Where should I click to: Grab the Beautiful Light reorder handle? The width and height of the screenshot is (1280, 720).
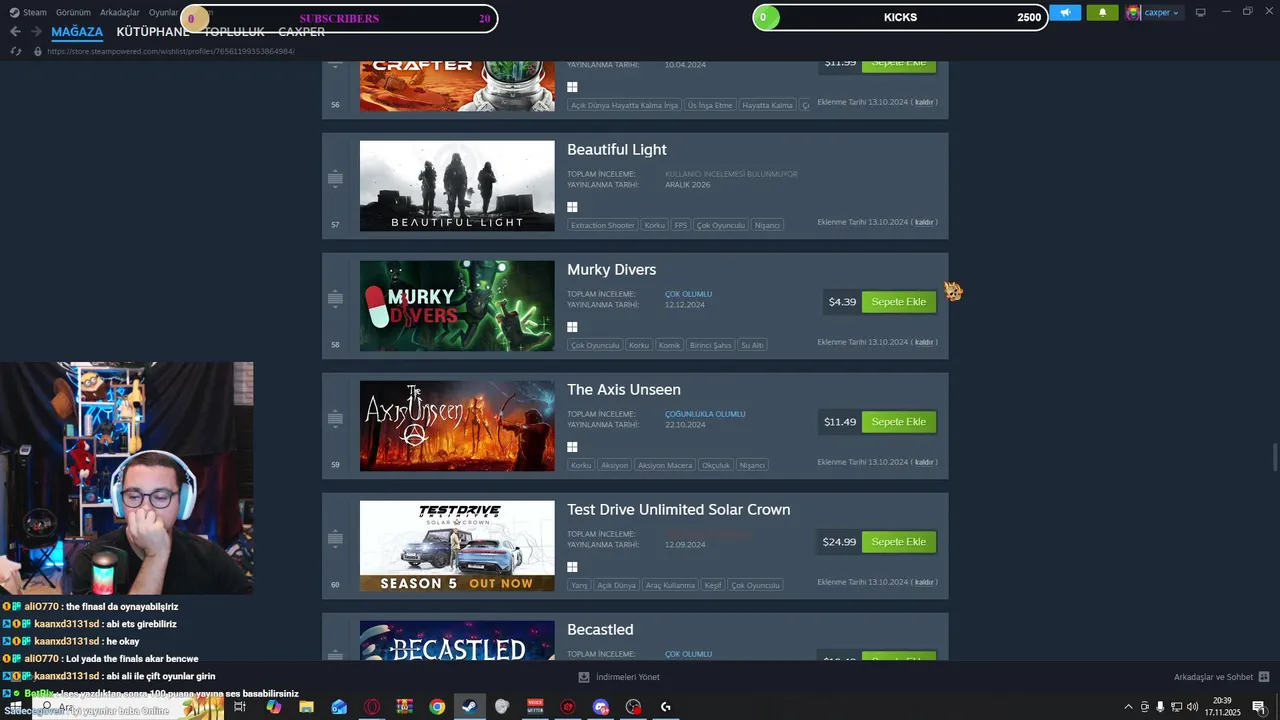(335, 179)
